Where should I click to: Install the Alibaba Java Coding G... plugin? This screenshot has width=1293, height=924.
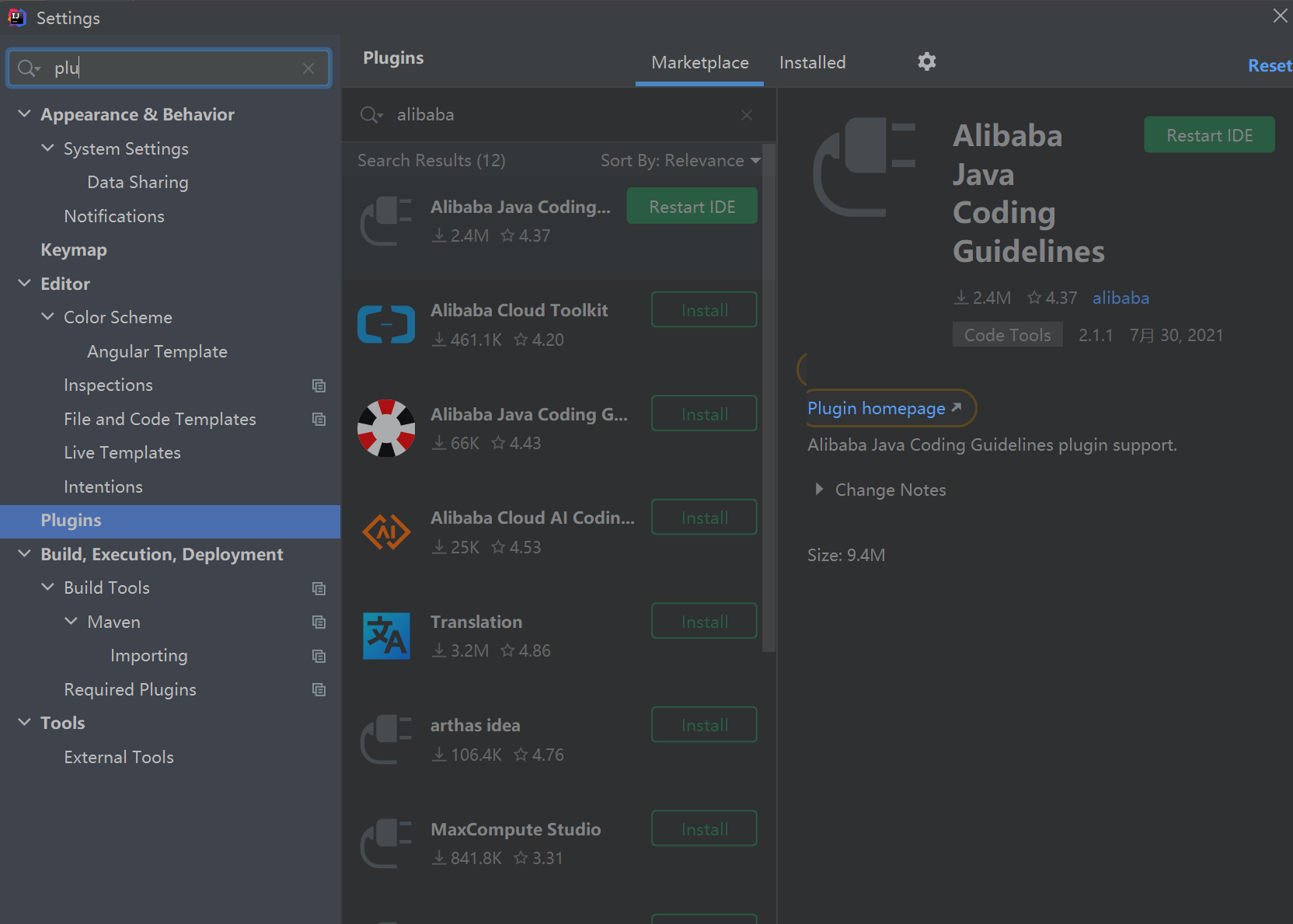point(704,414)
